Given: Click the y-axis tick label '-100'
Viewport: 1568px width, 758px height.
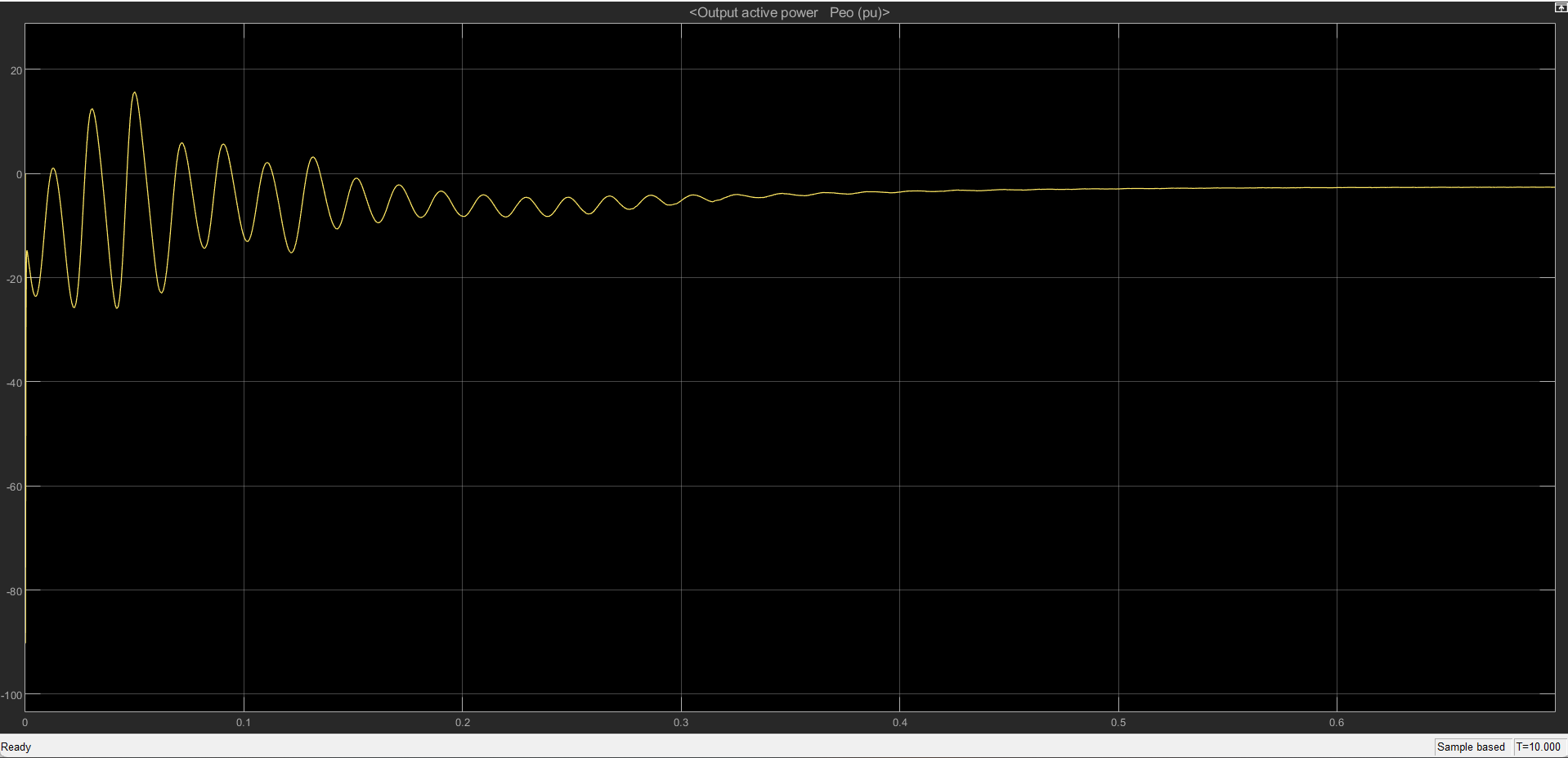Looking at the screenshot, I should pyautogui.click(x=11, y=695).
